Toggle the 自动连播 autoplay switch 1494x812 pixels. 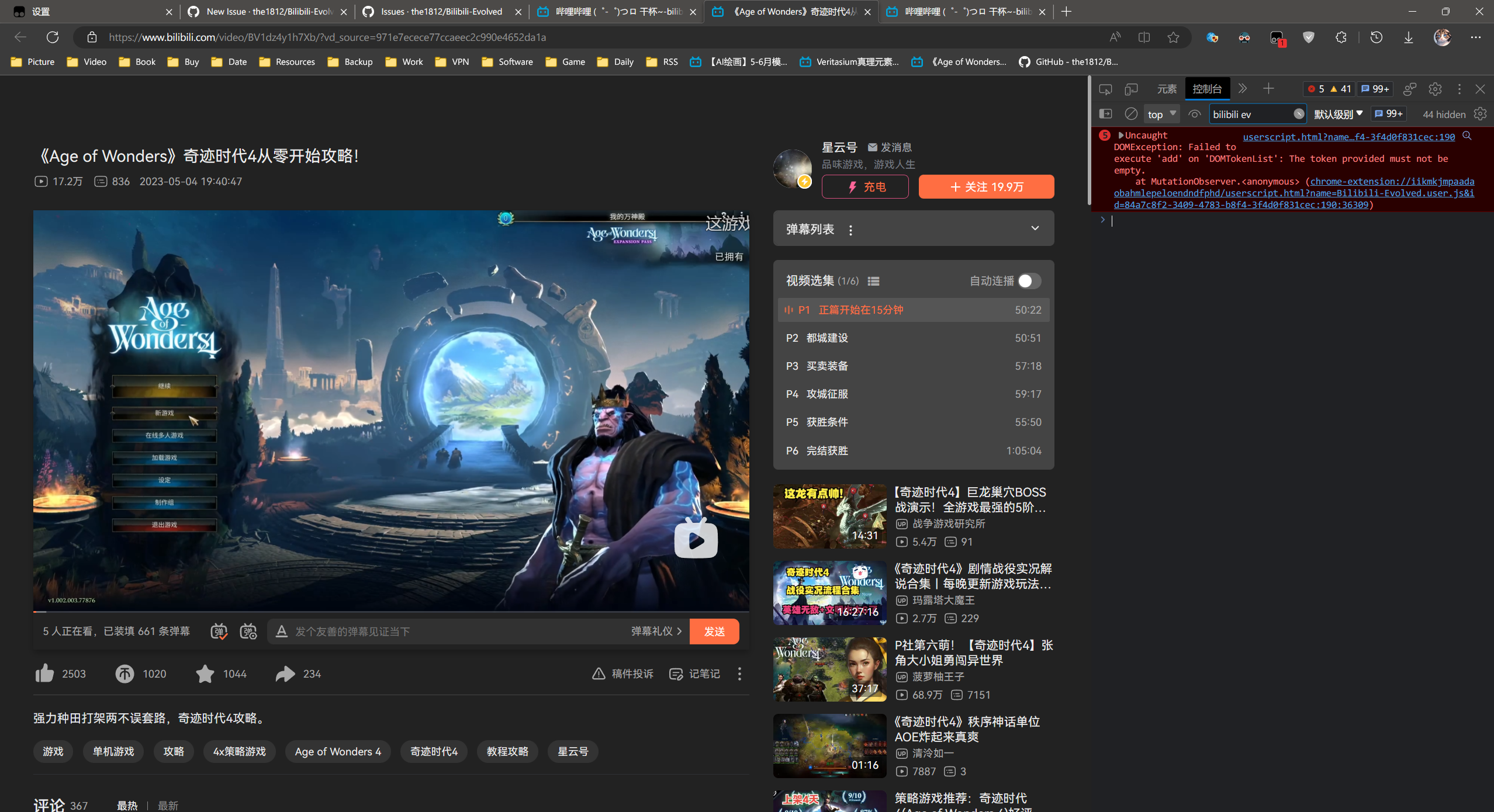1027,281
